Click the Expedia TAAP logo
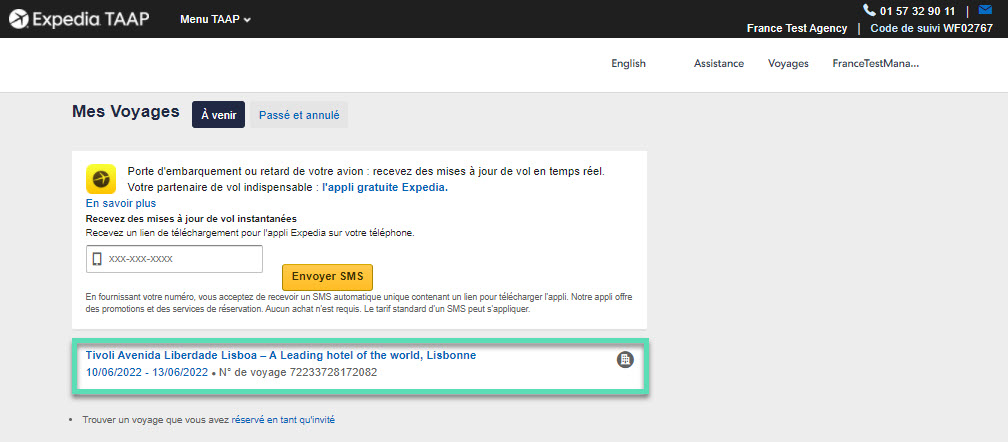This screenshot has height=442, width=1008. (x=79, y=19)
